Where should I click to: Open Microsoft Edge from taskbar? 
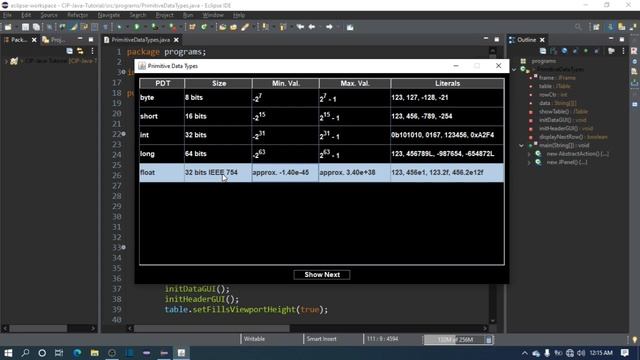click(x=77, y=353)
